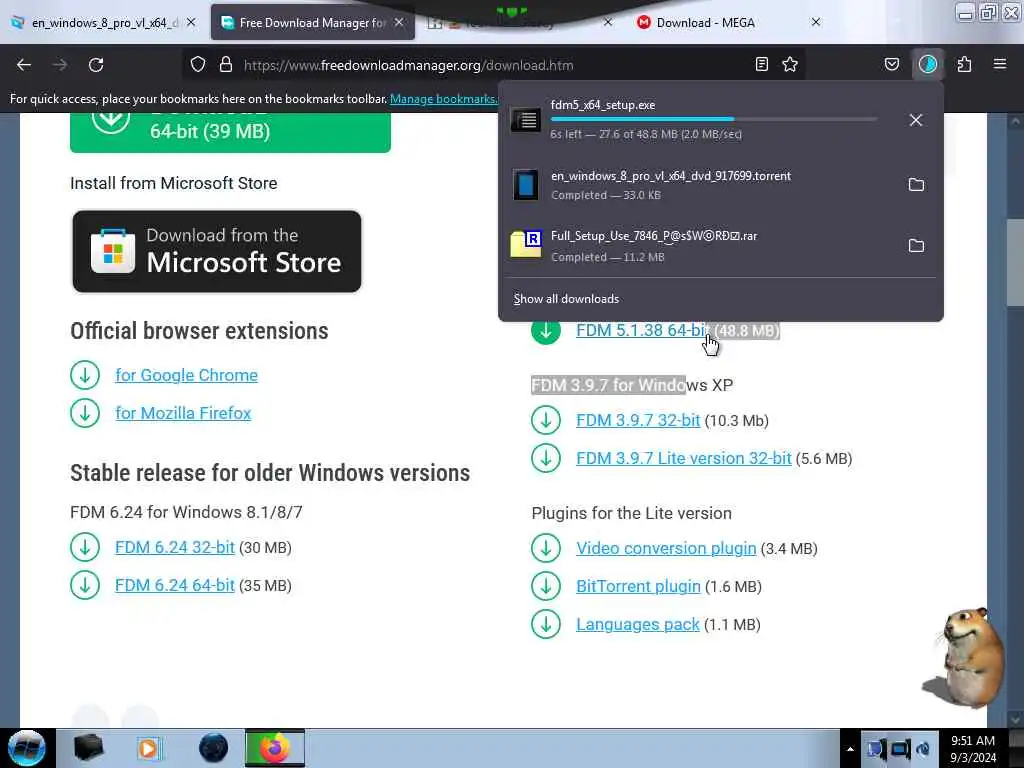The image size is (1024, 768).
Task: Download FDM 6.24 64-bit link
Action: 175,585
